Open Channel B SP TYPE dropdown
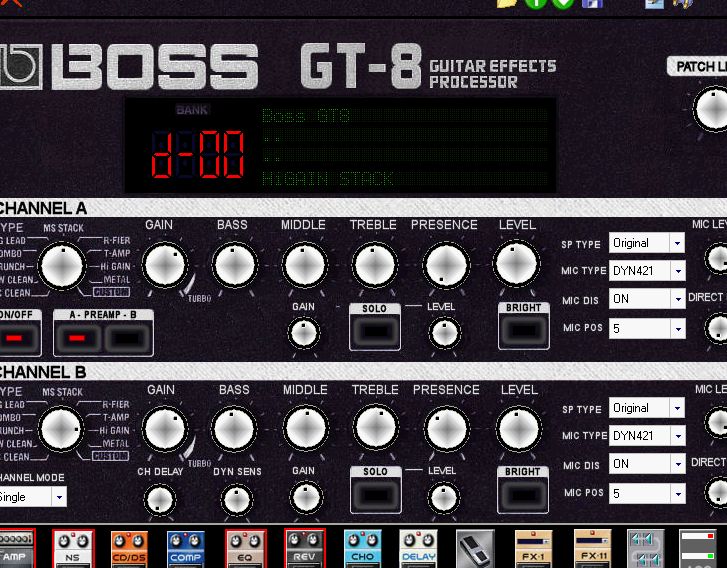Viewport: 727px width, 568px height. (x=647, y=408)
